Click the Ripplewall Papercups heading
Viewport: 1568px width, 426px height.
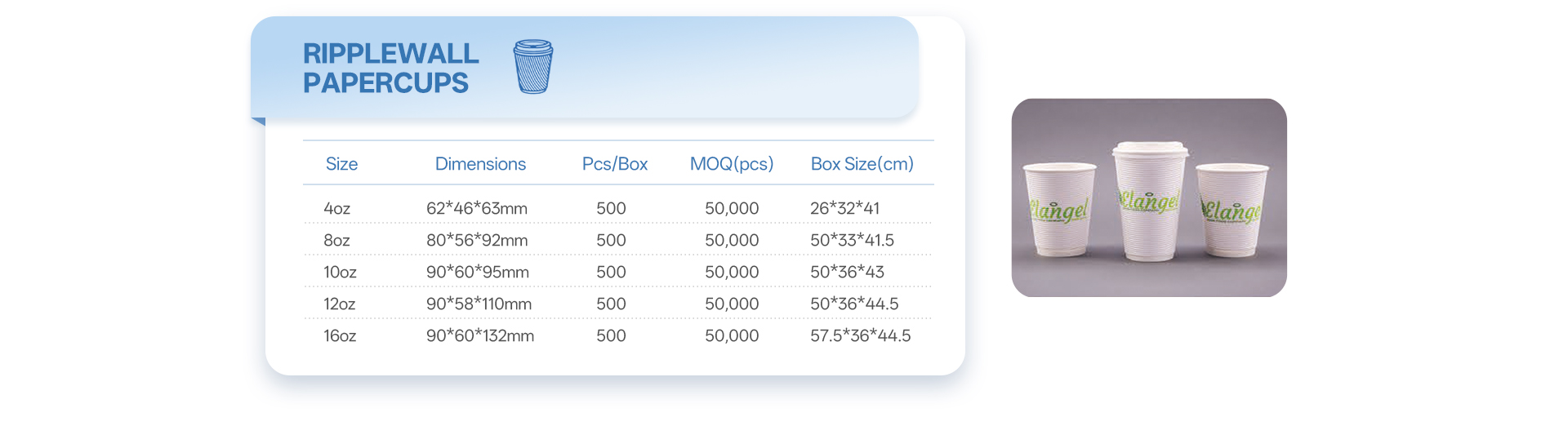390,68
